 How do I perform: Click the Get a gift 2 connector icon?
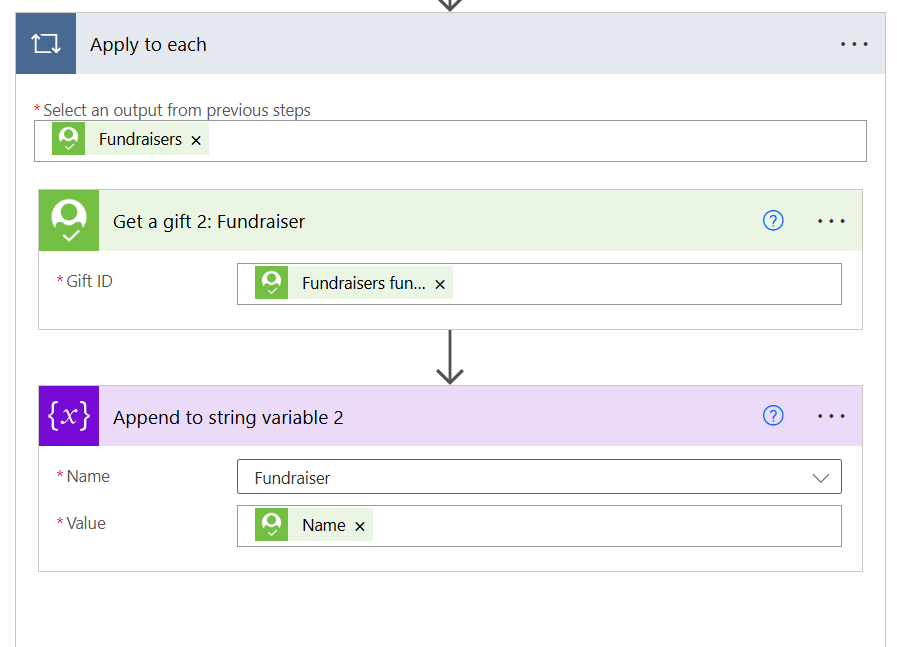69,220
